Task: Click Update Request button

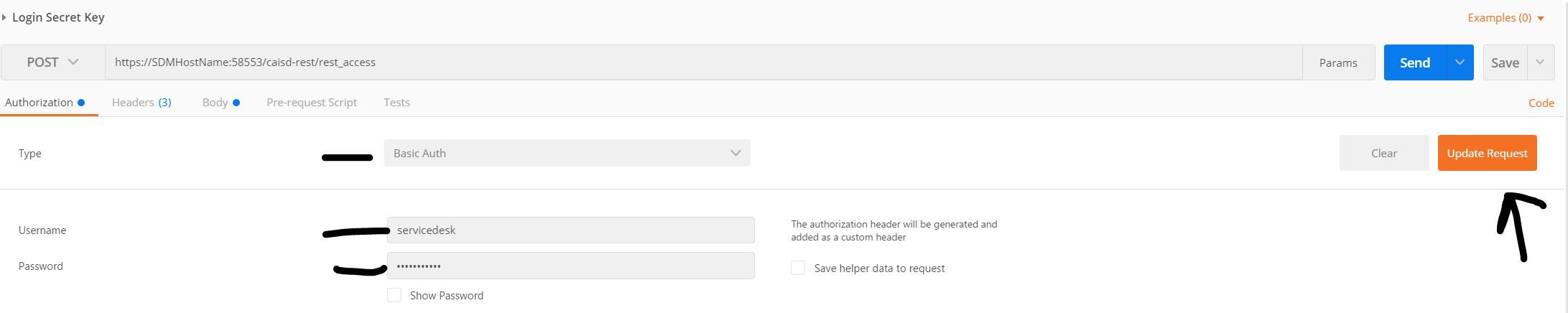Action: click(1487, 153)
